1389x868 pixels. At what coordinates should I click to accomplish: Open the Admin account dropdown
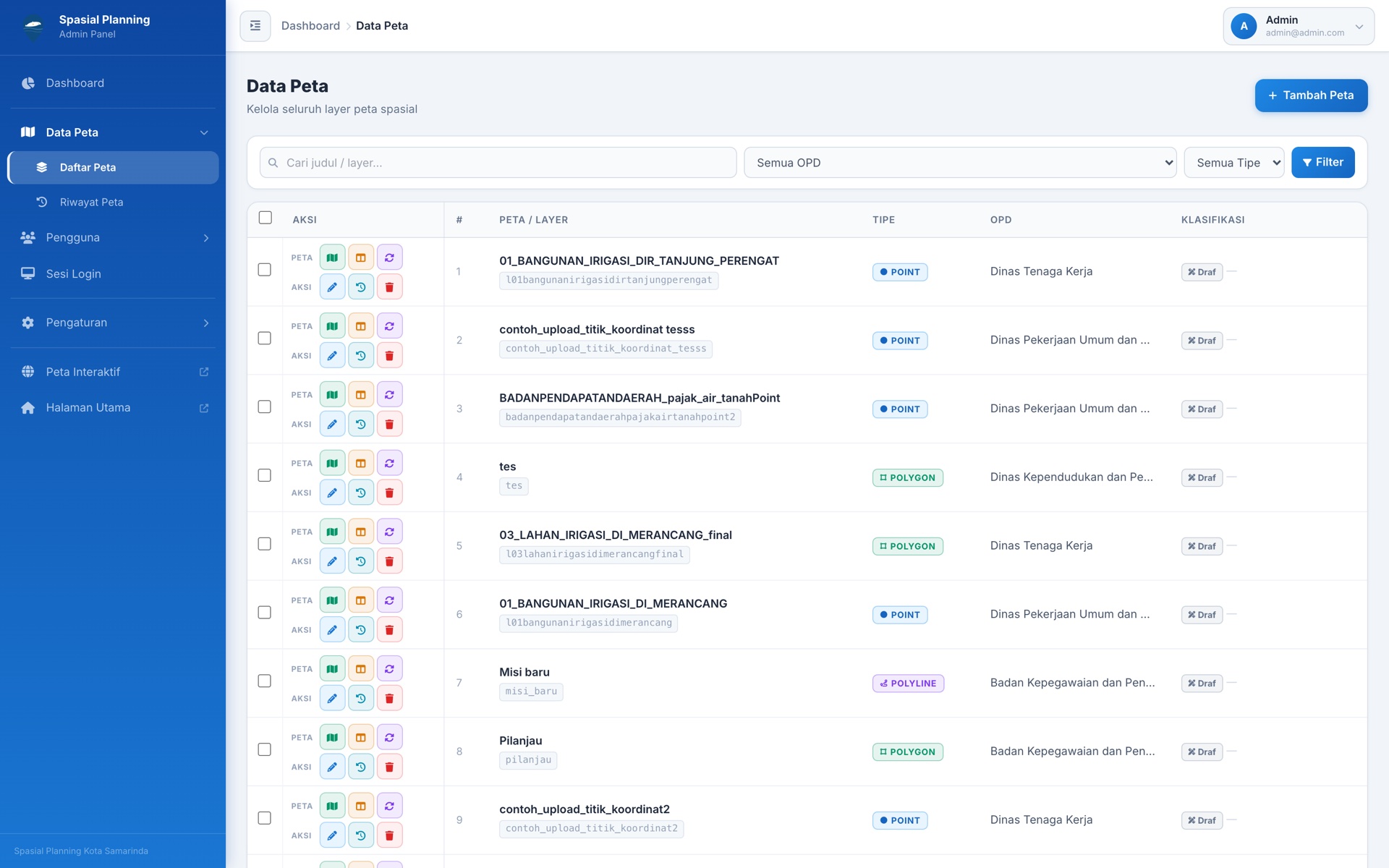point(1299,26)
